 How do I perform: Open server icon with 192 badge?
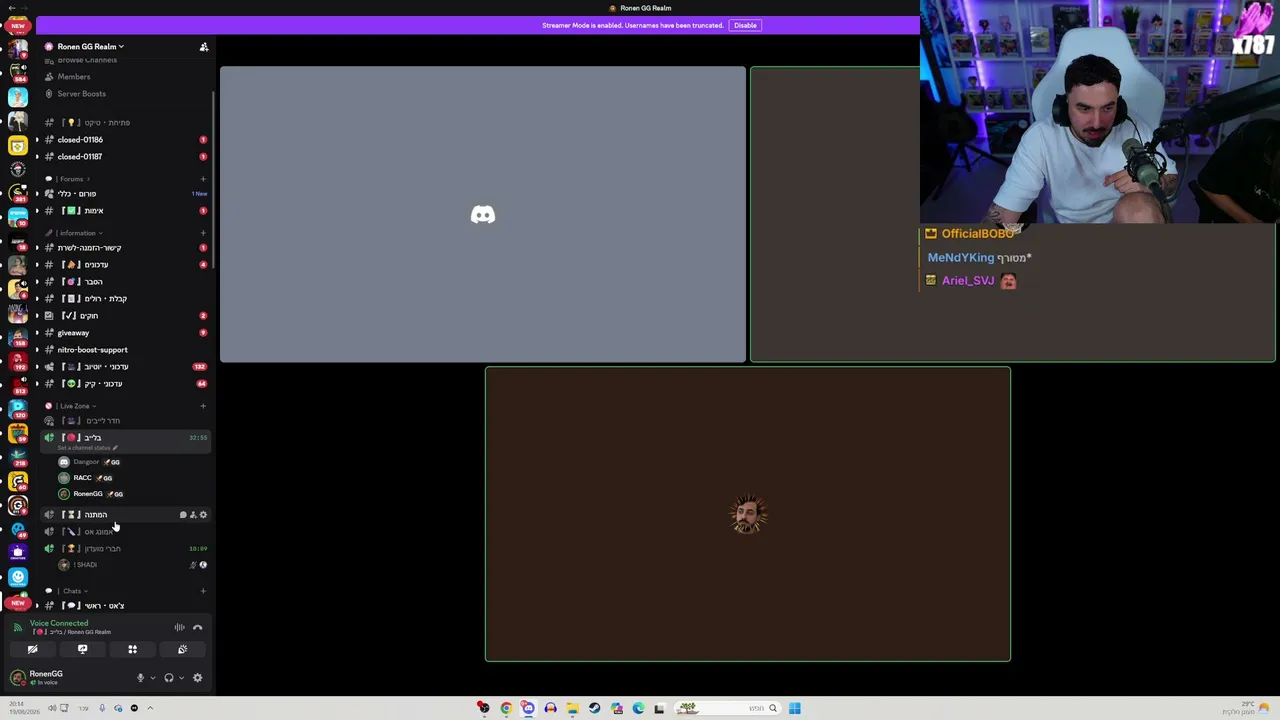pyautogui.click(x=18, y=360)
